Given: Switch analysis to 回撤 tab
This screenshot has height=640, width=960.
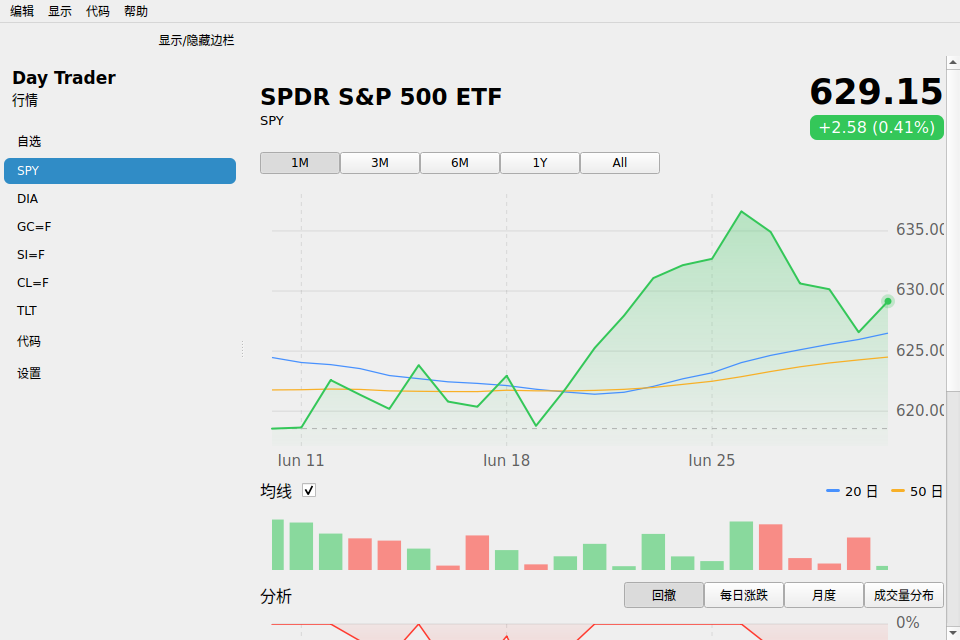Looking at the screenshot, I should pyautogui.click(x=664, y=595).
